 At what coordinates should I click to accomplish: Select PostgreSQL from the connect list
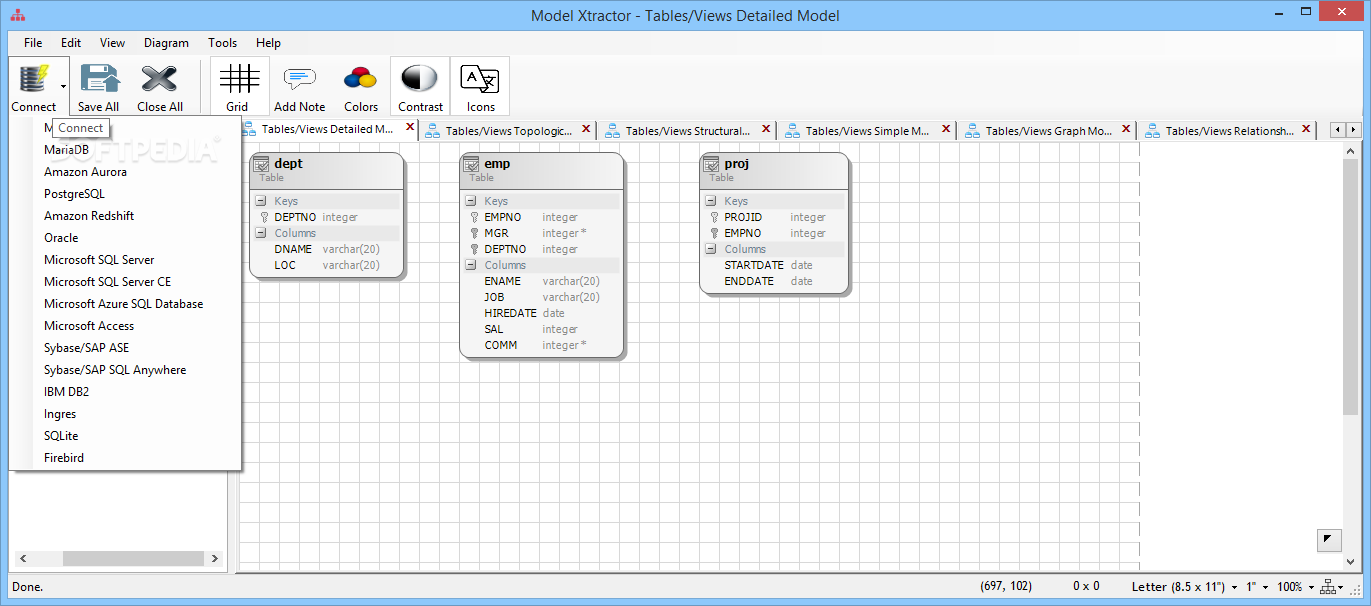pyautogui.click(x=125, y=194)
